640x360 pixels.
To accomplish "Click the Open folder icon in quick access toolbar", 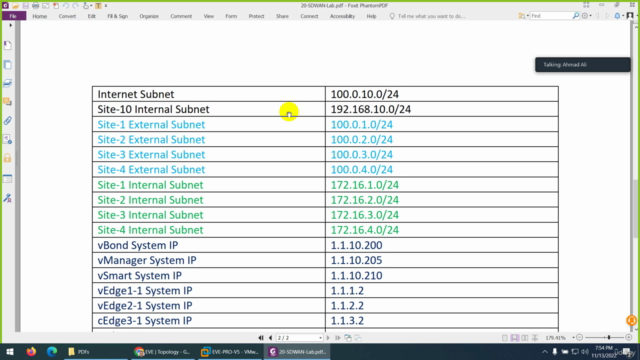I will pos(15,6).
